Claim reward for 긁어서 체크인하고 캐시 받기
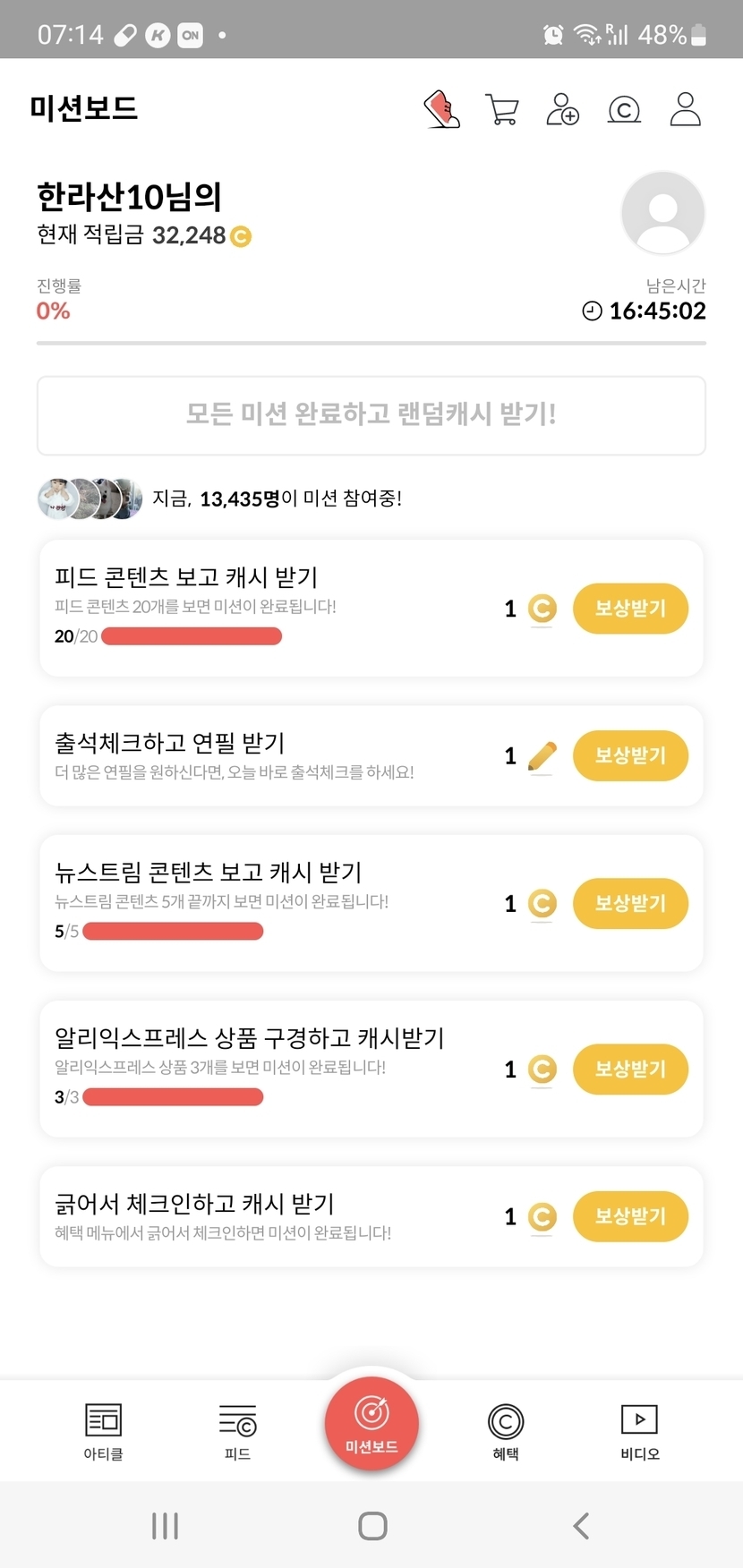743x1568 pixels. (630, 1216)
